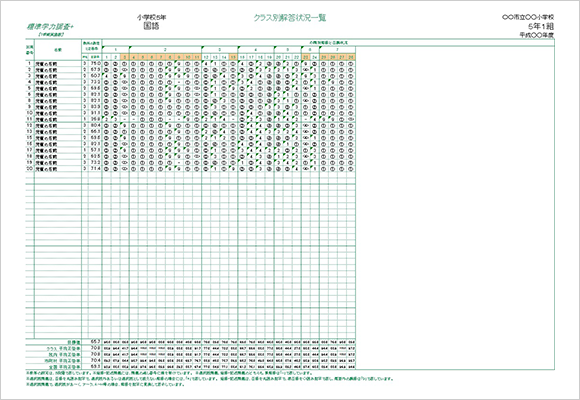
Task: Click the first circled answer mark for student 1
Action: point(106,64)
